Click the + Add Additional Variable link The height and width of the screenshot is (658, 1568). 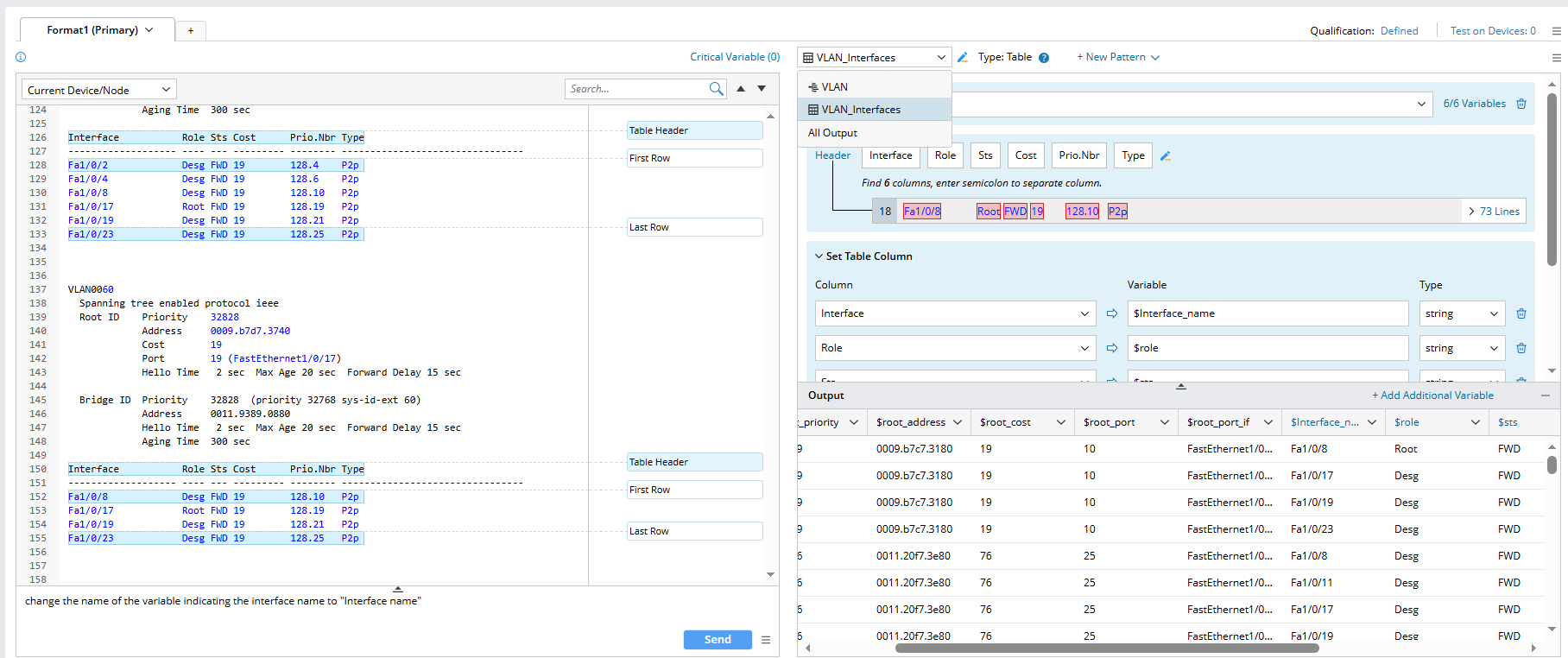[1432, 395]
